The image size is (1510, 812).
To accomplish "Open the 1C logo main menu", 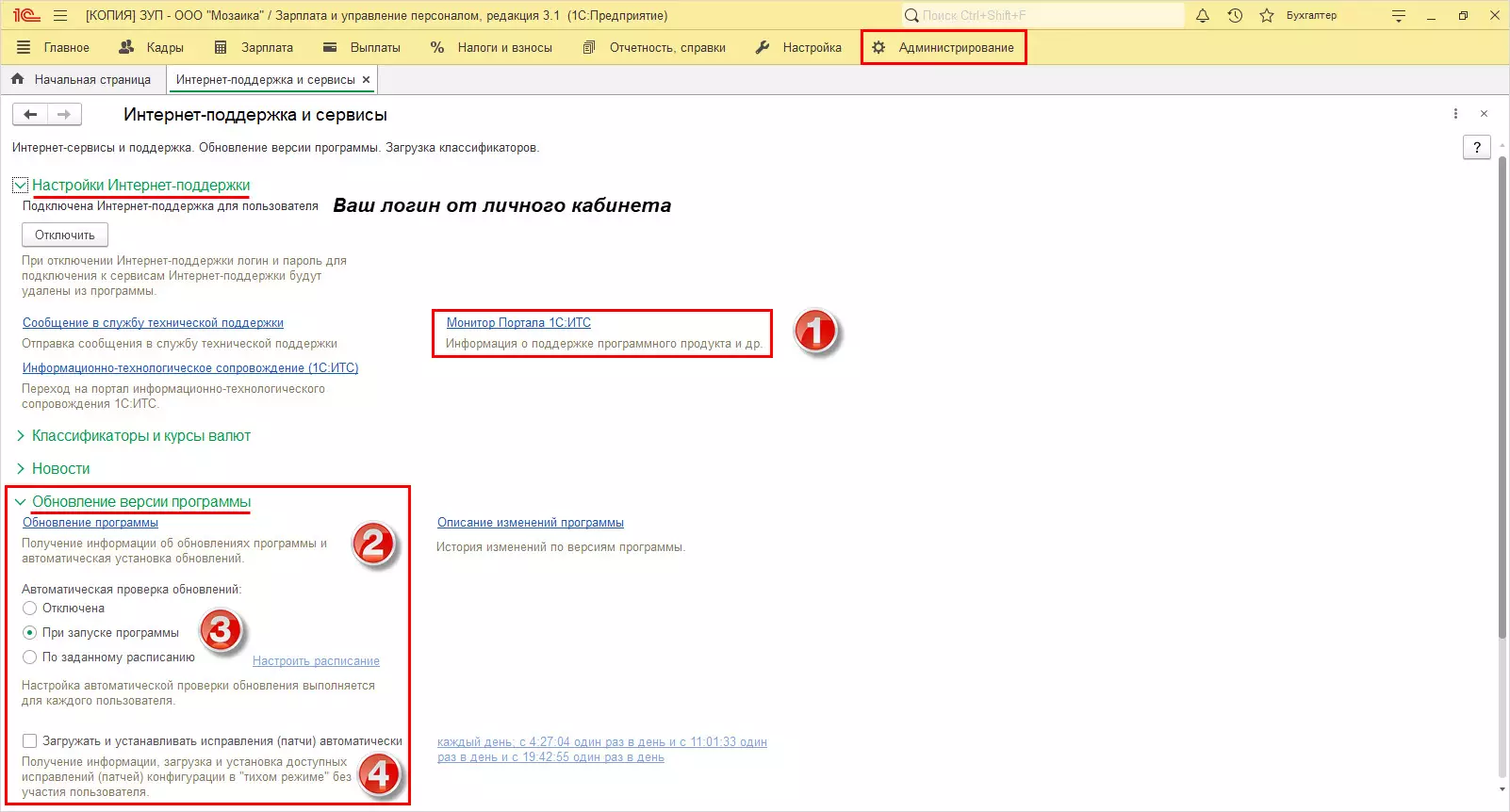I will coord(26,15).
